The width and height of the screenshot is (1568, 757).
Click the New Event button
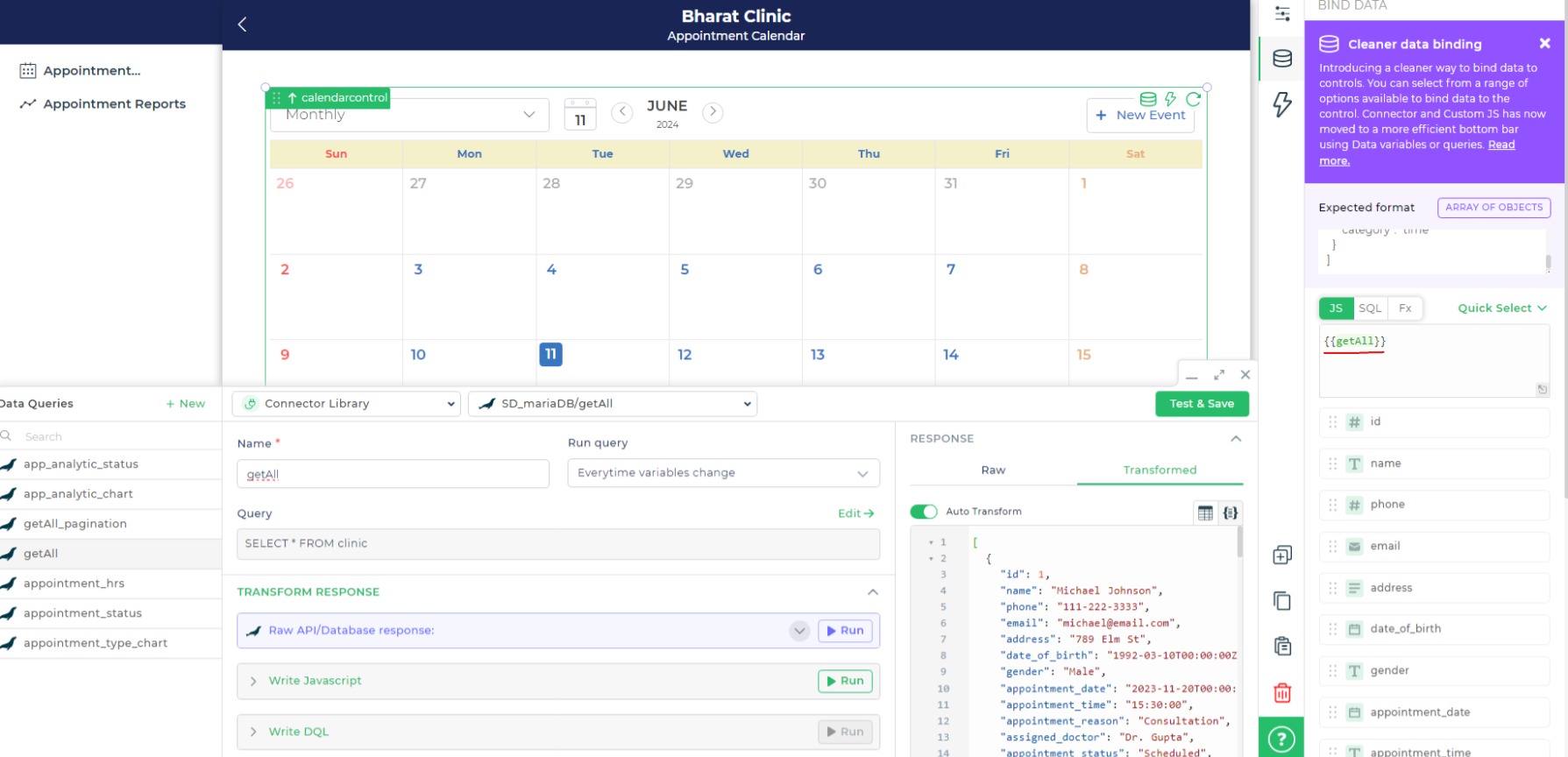(1140, 115)
